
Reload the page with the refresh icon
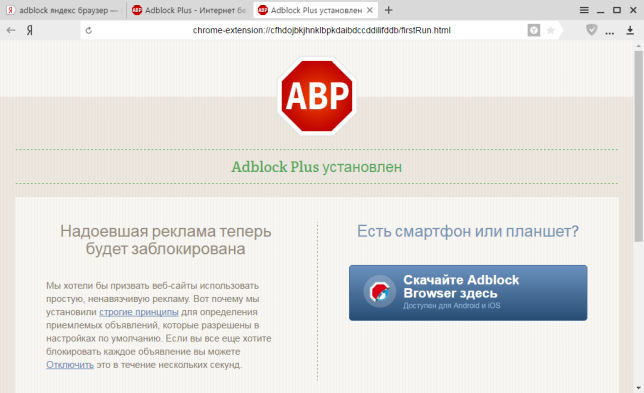89,30
